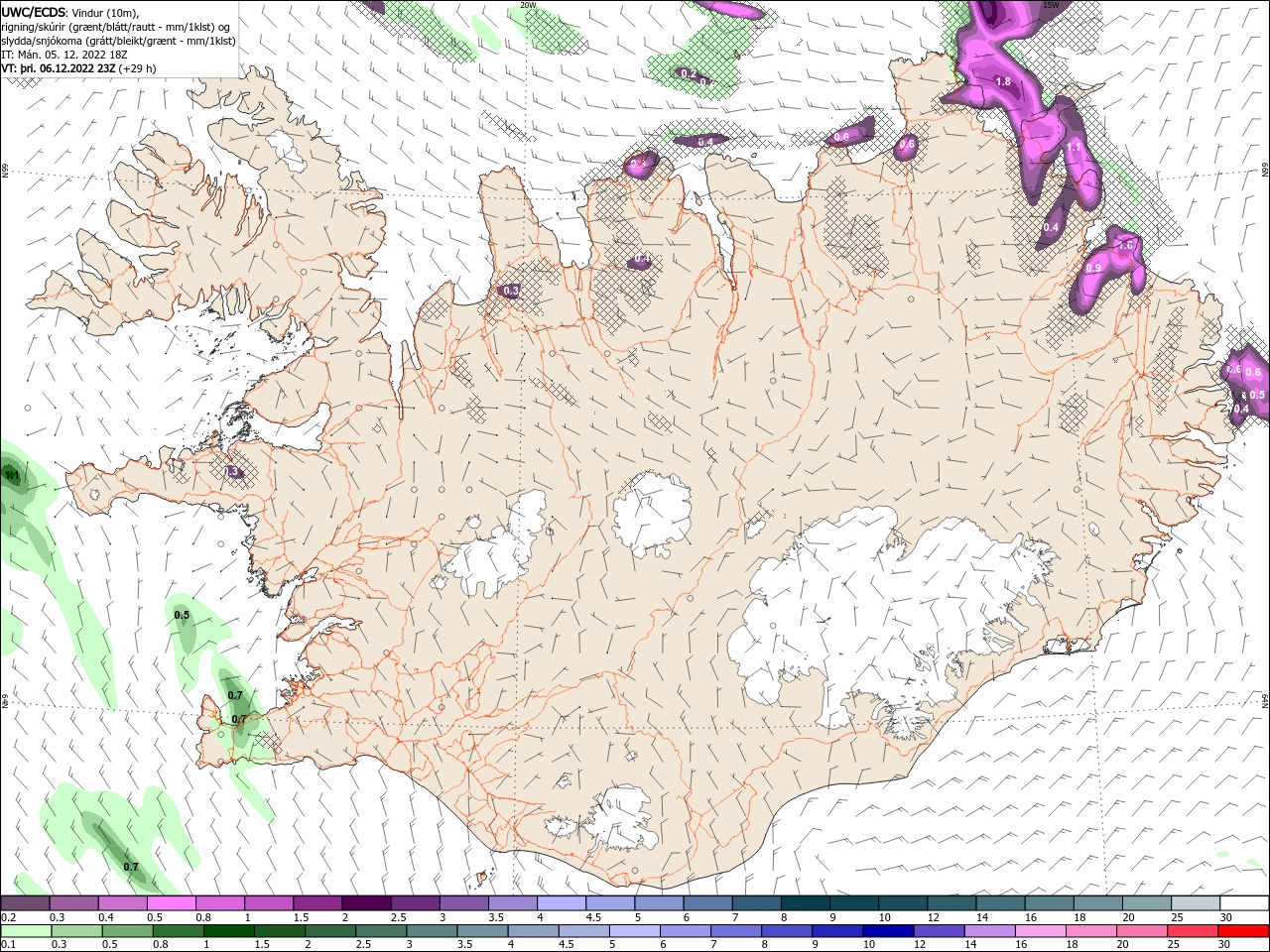The height and width of the screenshot is (952, 1270).
Task: Click the 25 label under rain legend row
Action: (1172, 945)
